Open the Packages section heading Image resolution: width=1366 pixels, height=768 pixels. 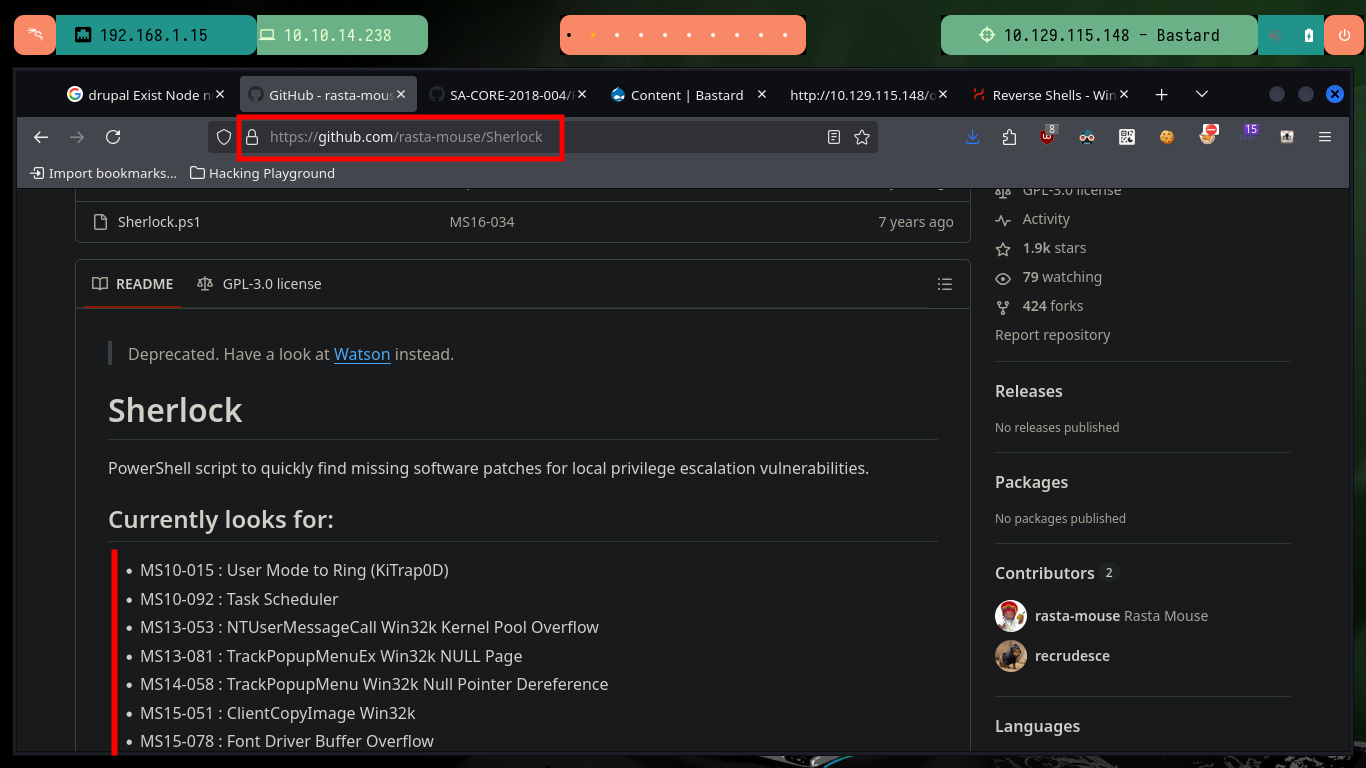point(1031,482)
